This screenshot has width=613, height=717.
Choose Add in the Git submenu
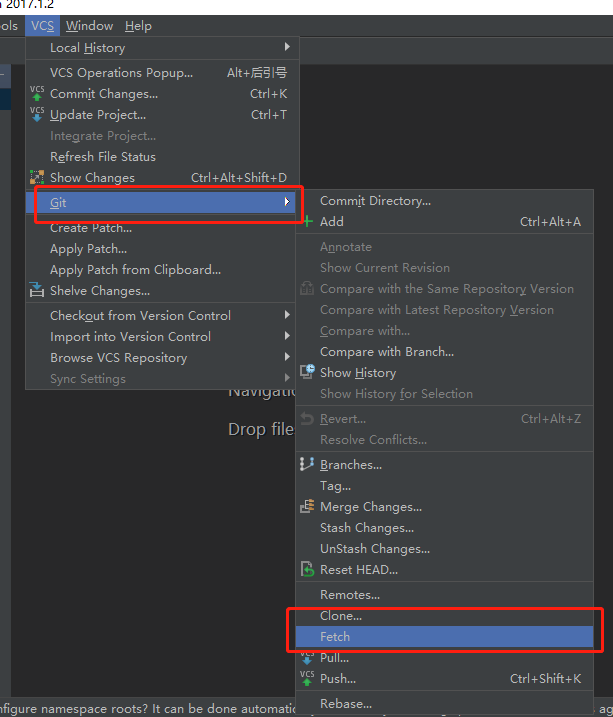point(444,222)
